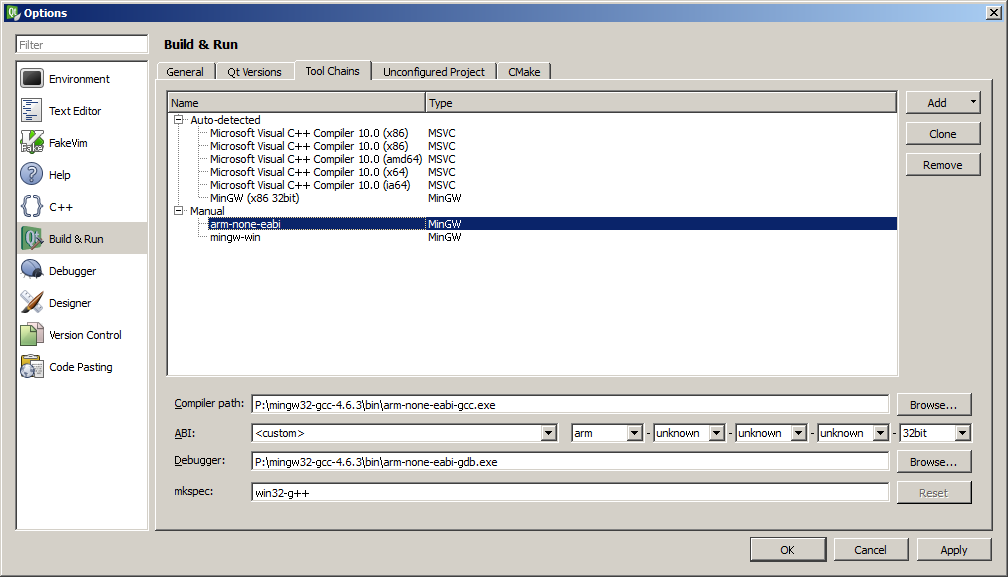Open FakeVim settings icon
The width and height of the screenshot is (1008, 577).
[32, 143]
